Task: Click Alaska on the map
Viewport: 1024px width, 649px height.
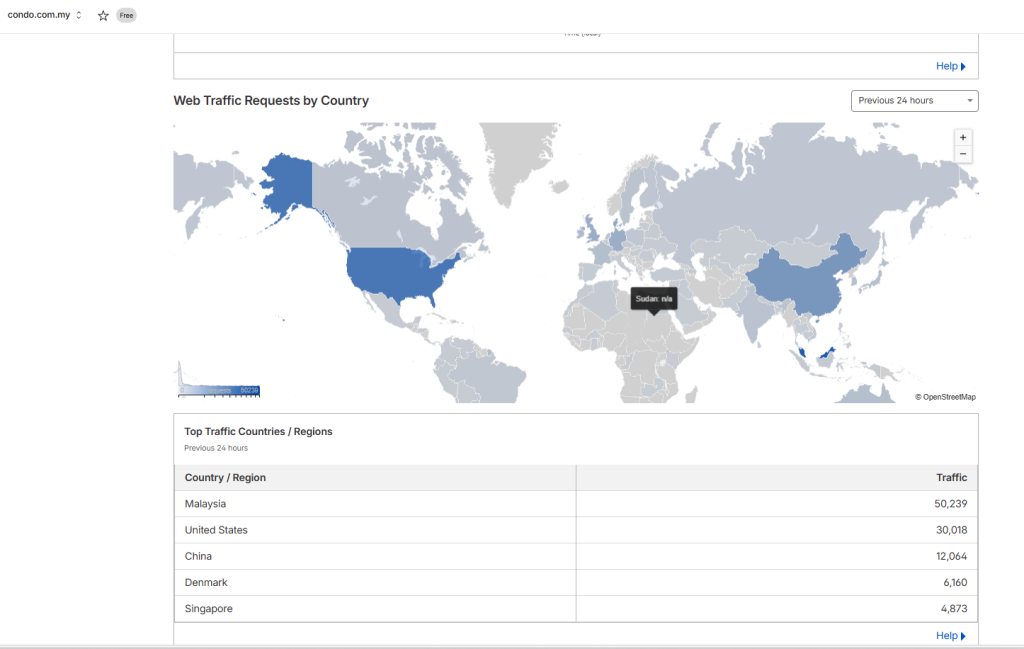Action: click(289, 183)
